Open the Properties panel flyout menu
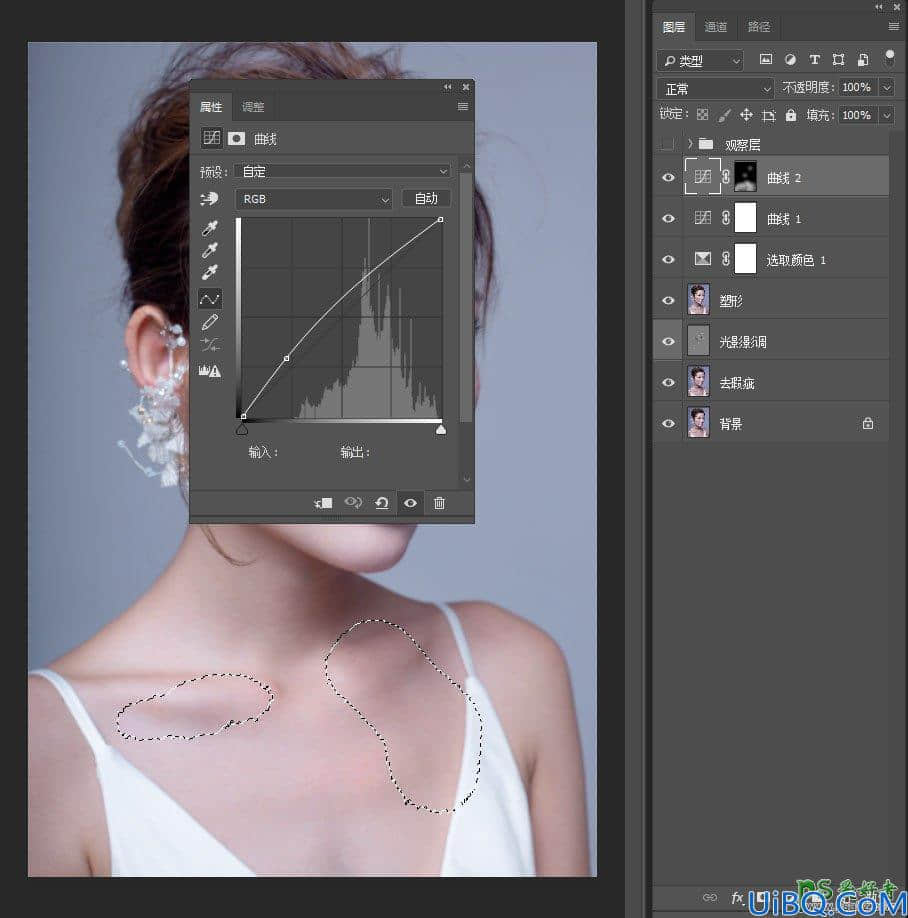 [x=462, y=107]
